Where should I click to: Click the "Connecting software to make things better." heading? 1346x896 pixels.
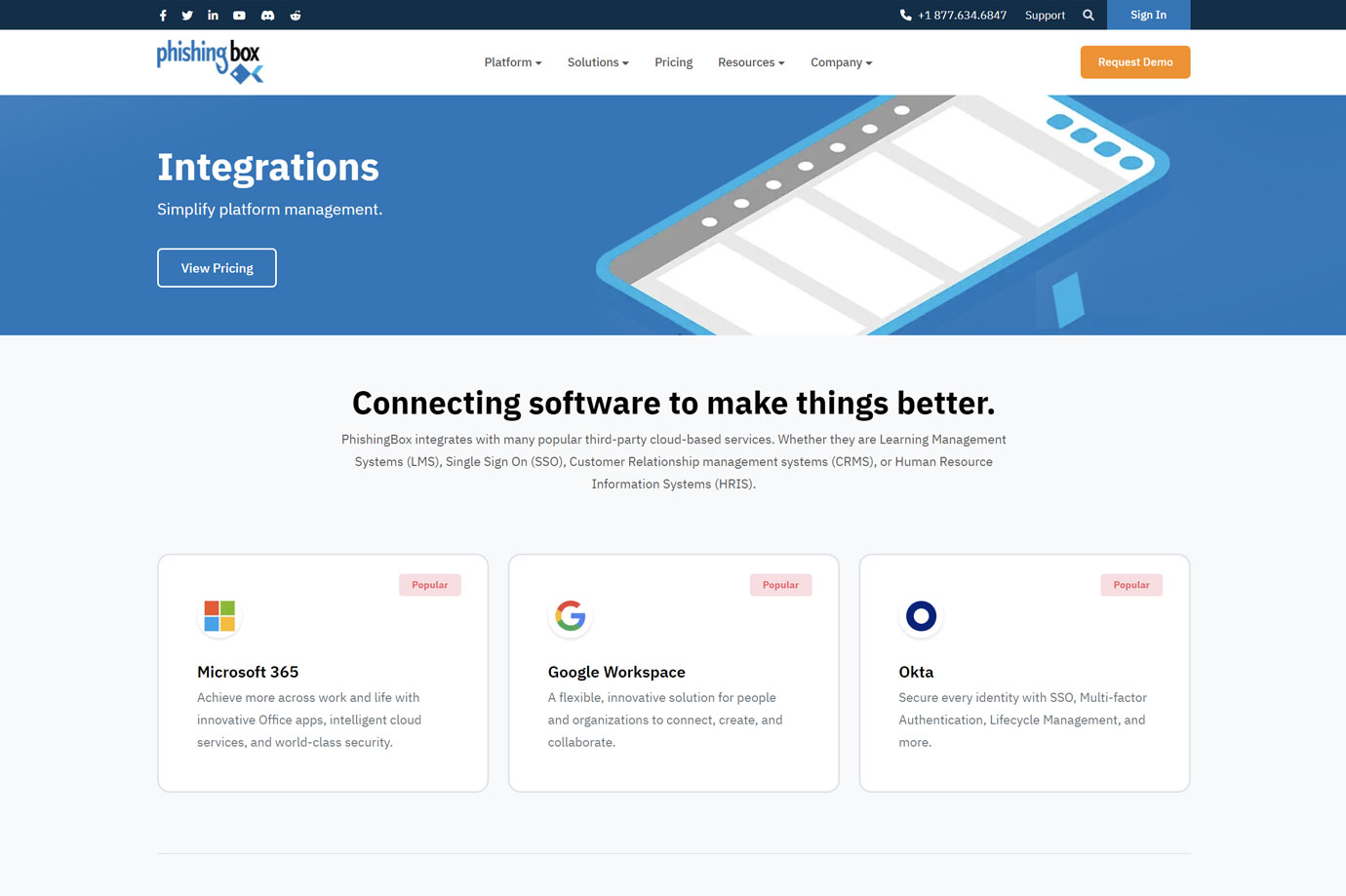point(673,403)
